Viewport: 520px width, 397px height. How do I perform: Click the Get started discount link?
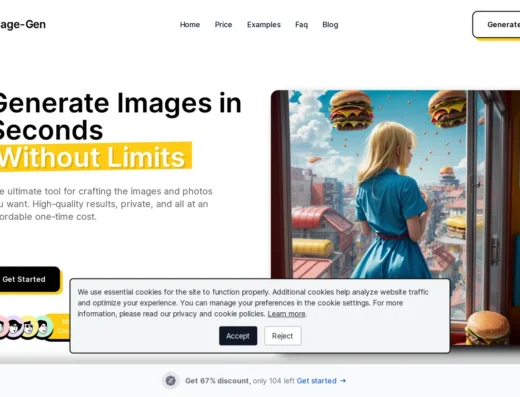(x=316, y=381)
